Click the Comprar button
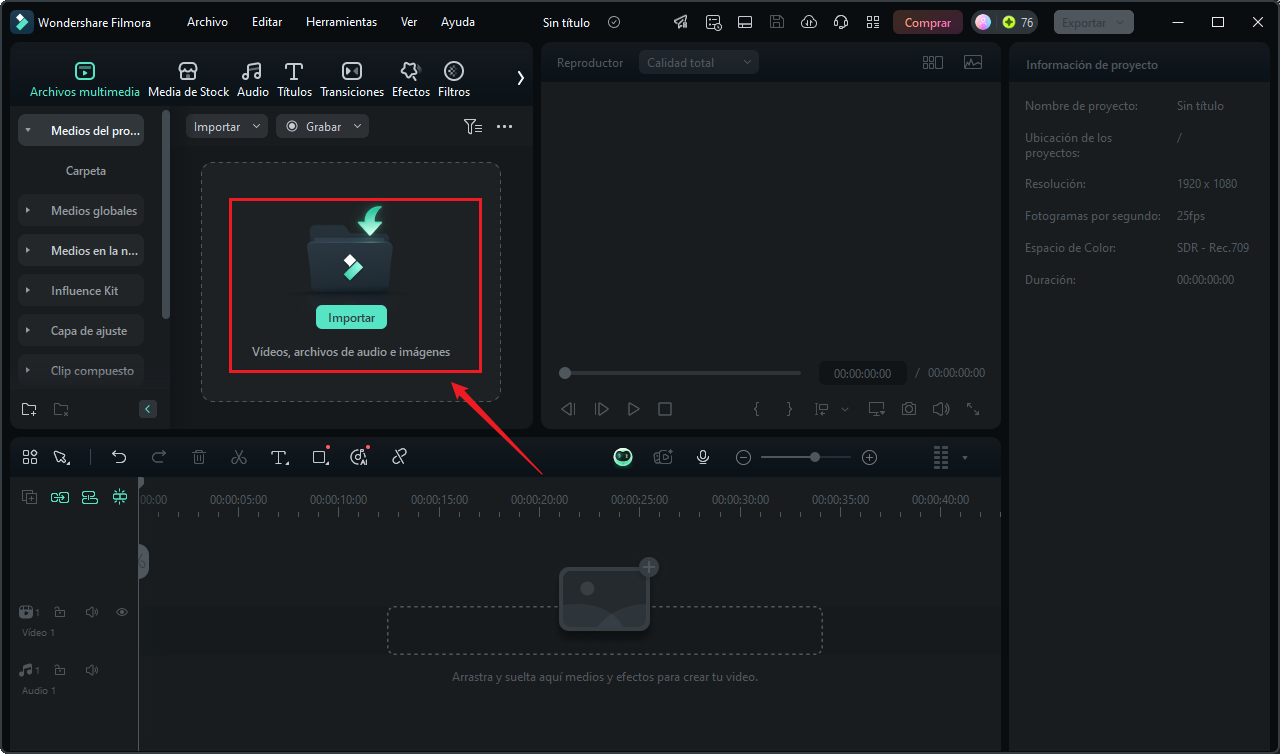Image resolution: width=1280 pixels, height=754 pixels. [x=928, y=22]
